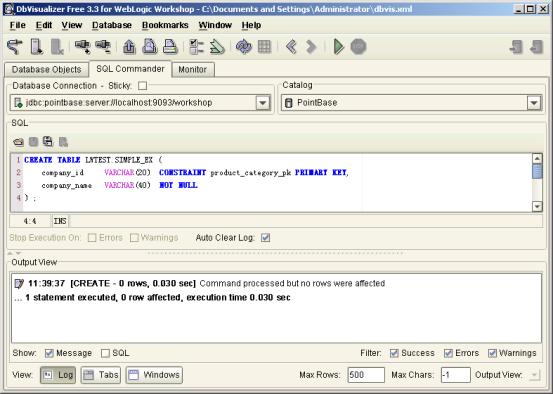Click the printer icon in the toolbar
The height and width of the screenshot is (394, 553).
click(170, 46)
